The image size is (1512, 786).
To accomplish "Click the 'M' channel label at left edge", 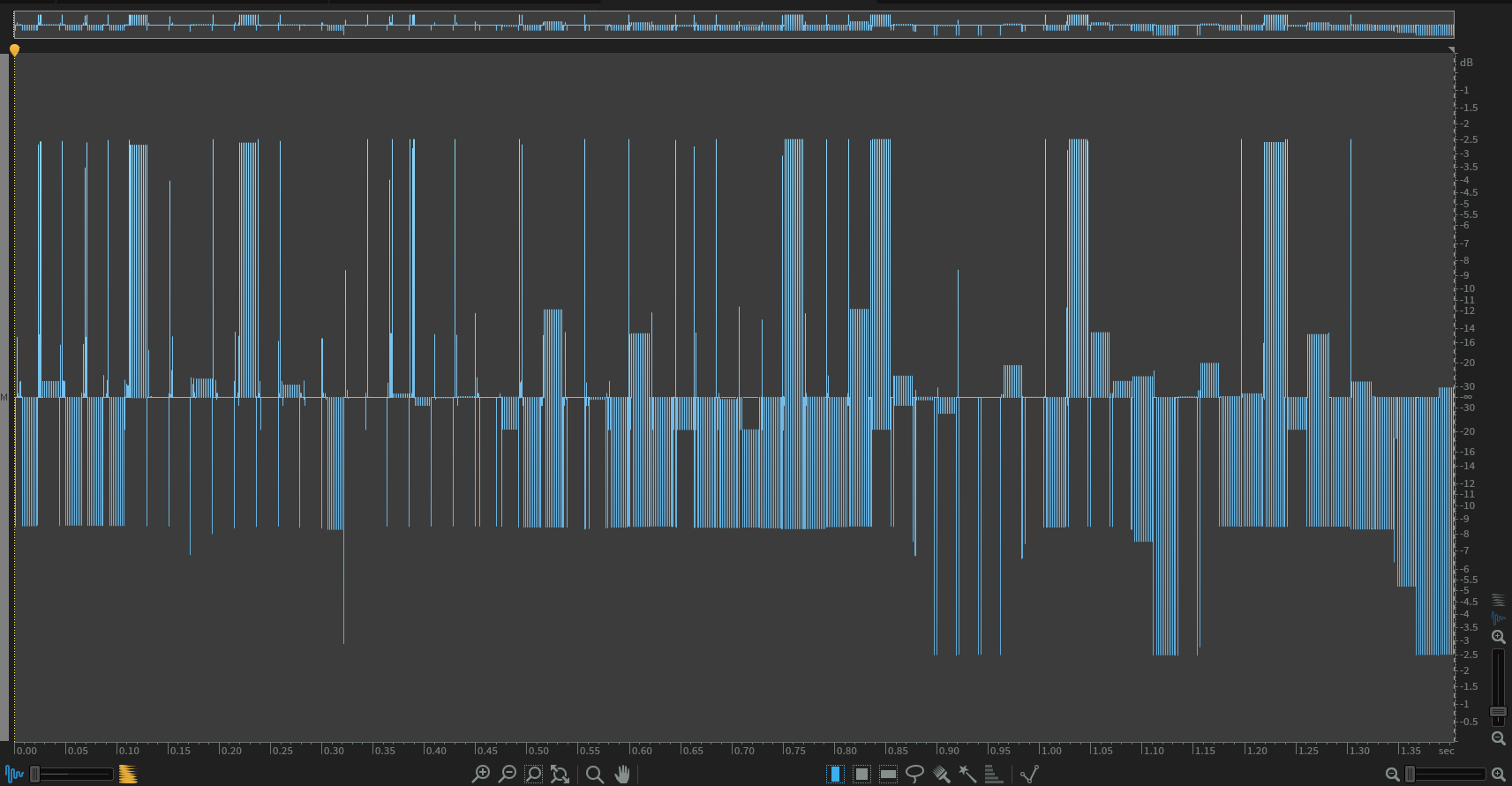I will point(4,398).
